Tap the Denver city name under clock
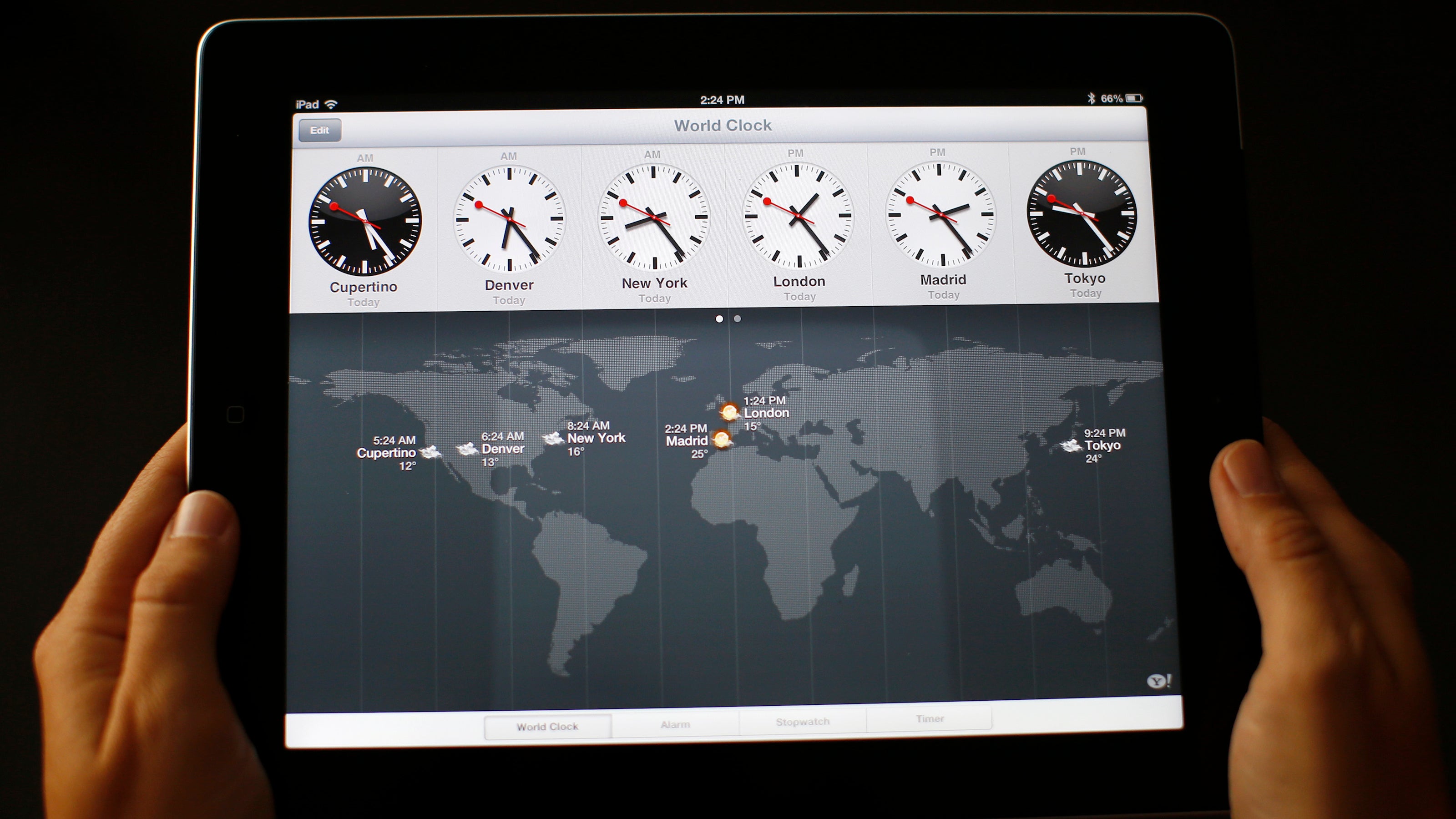The image size is (1456, 819). pyautogui.click(x=509, y=285)
